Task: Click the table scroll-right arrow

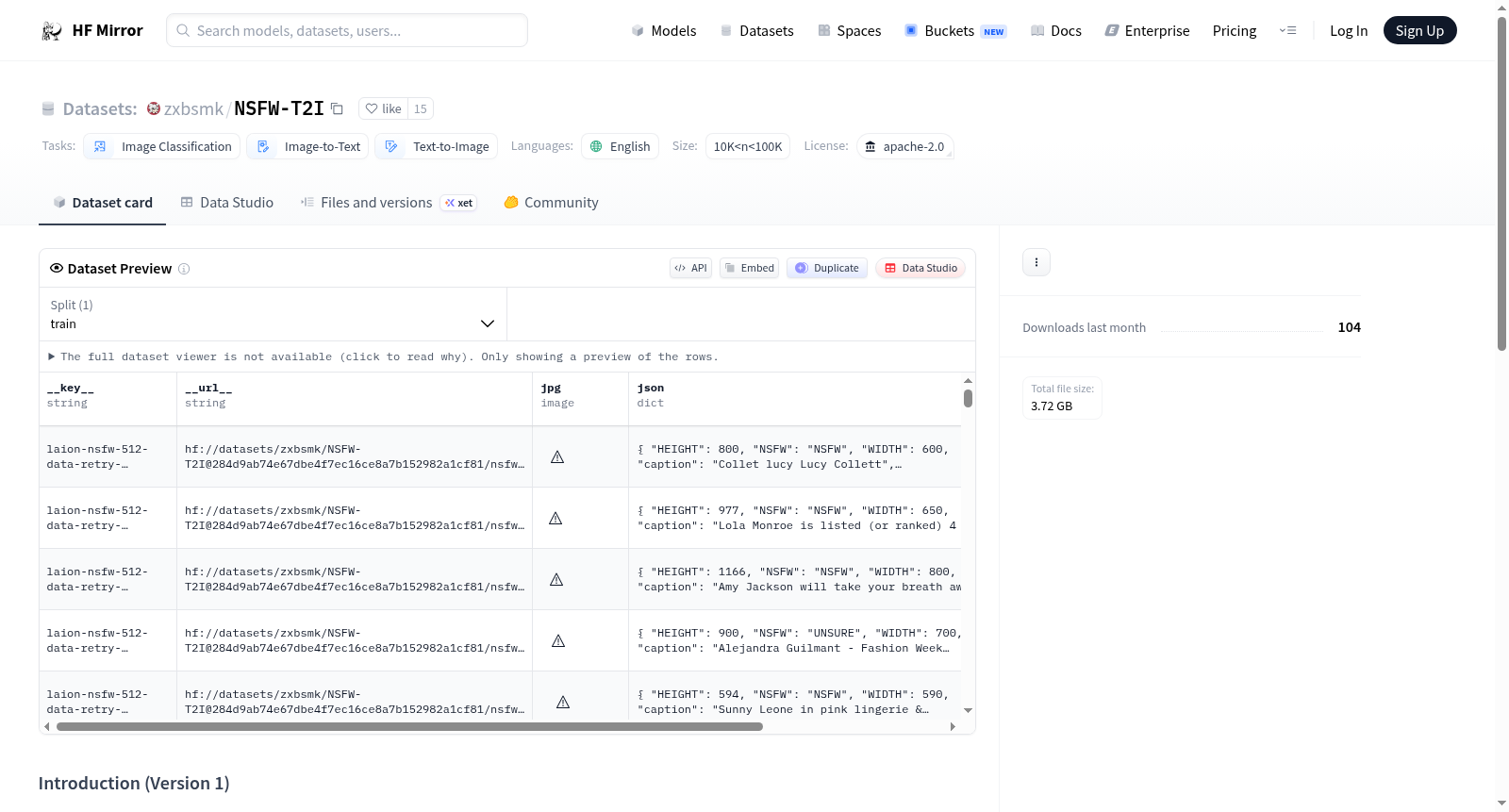Action: pos(953,727)
